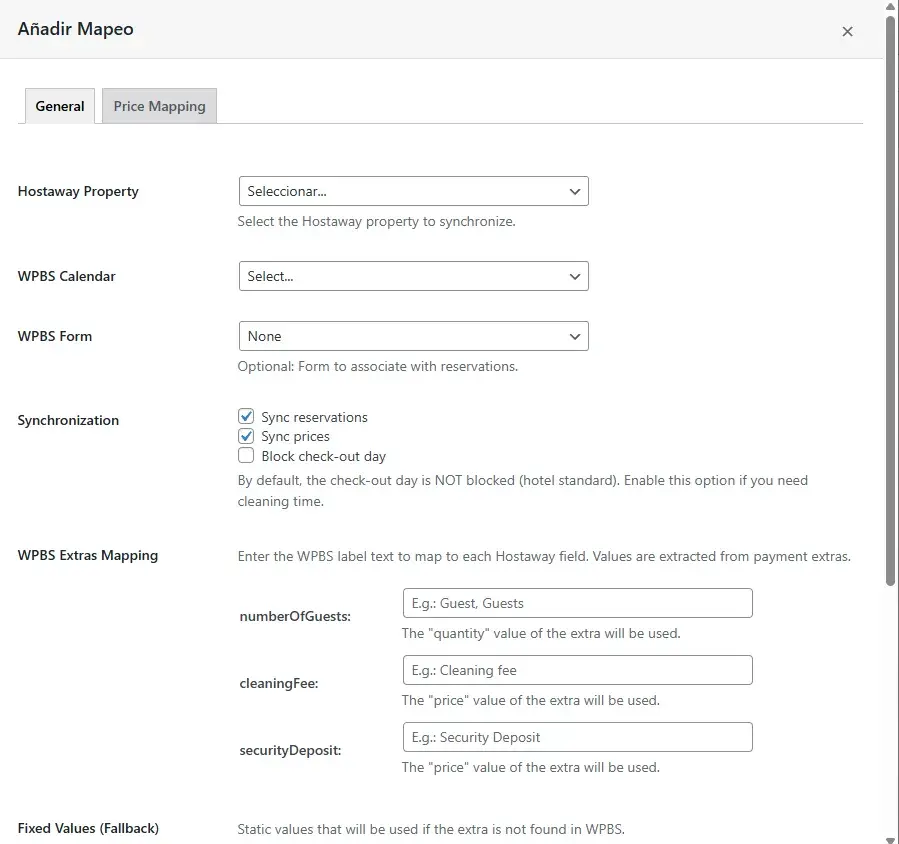The height and width of the screenshot is (844, 899).
Task: Click the numberOfGuests: label
Action: pos(295,616)
